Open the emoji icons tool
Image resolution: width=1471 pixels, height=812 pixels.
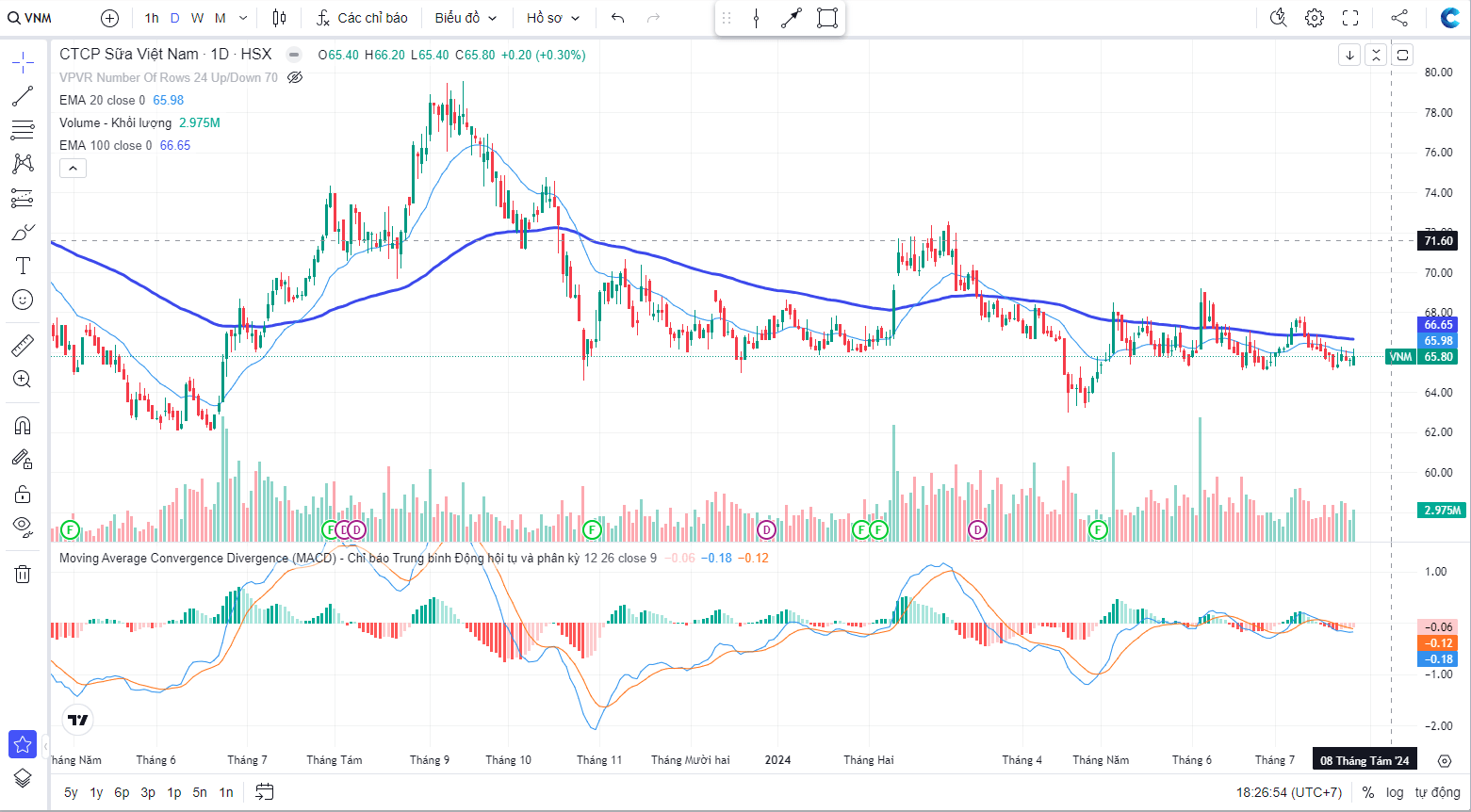coord(23,300)
